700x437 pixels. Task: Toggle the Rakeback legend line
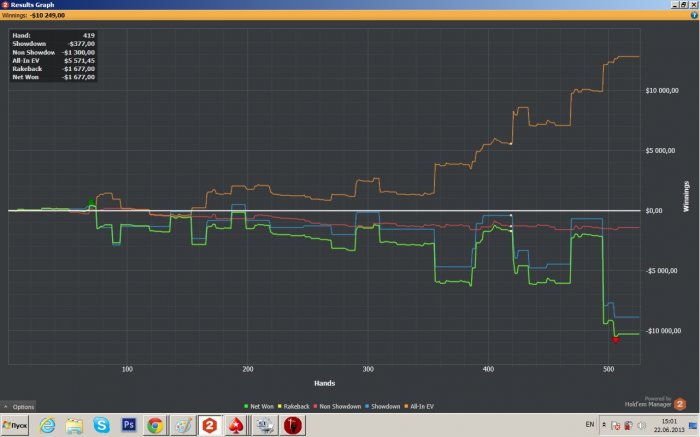click(293, 406)
